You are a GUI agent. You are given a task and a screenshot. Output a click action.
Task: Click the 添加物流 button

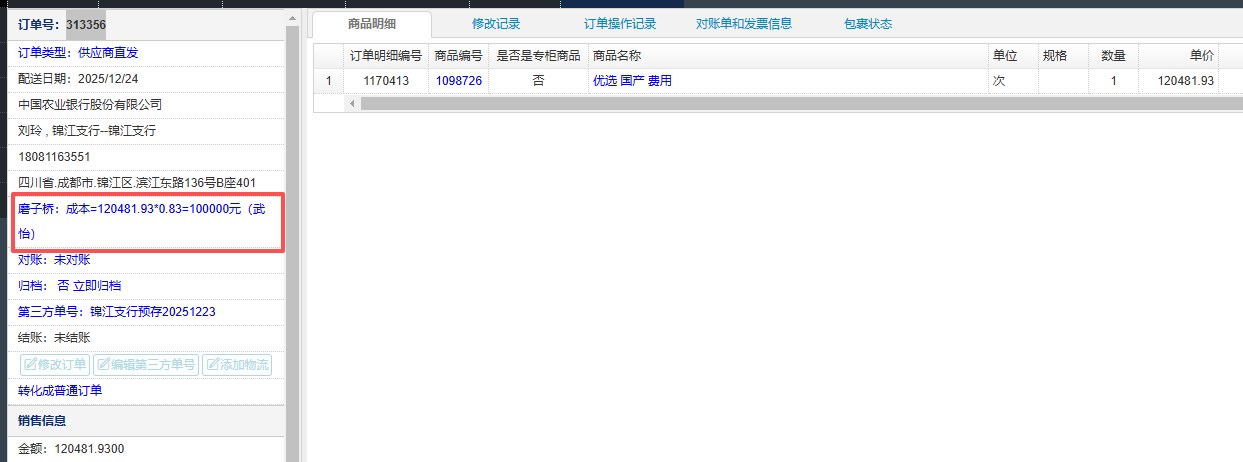237,365
